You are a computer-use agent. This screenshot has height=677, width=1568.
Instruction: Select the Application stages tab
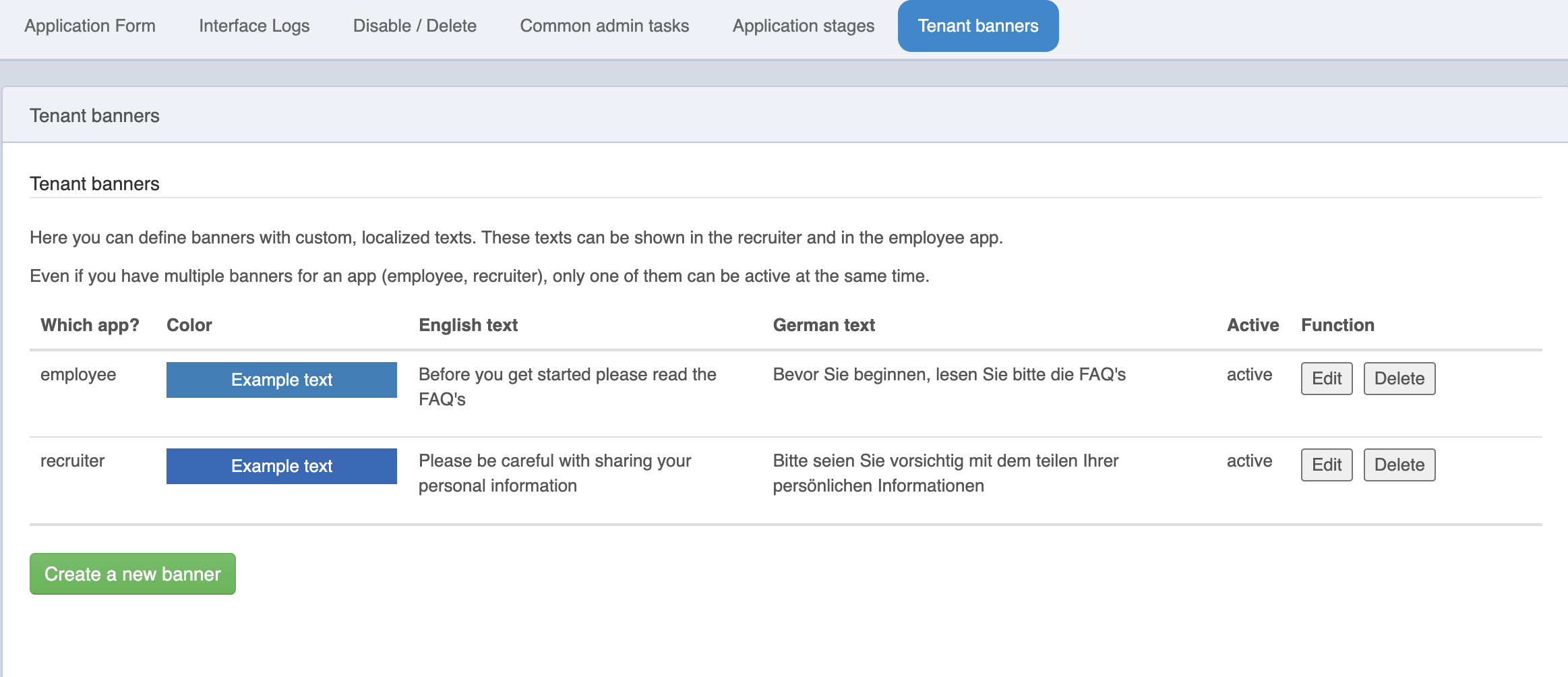(x=803, y=26)
